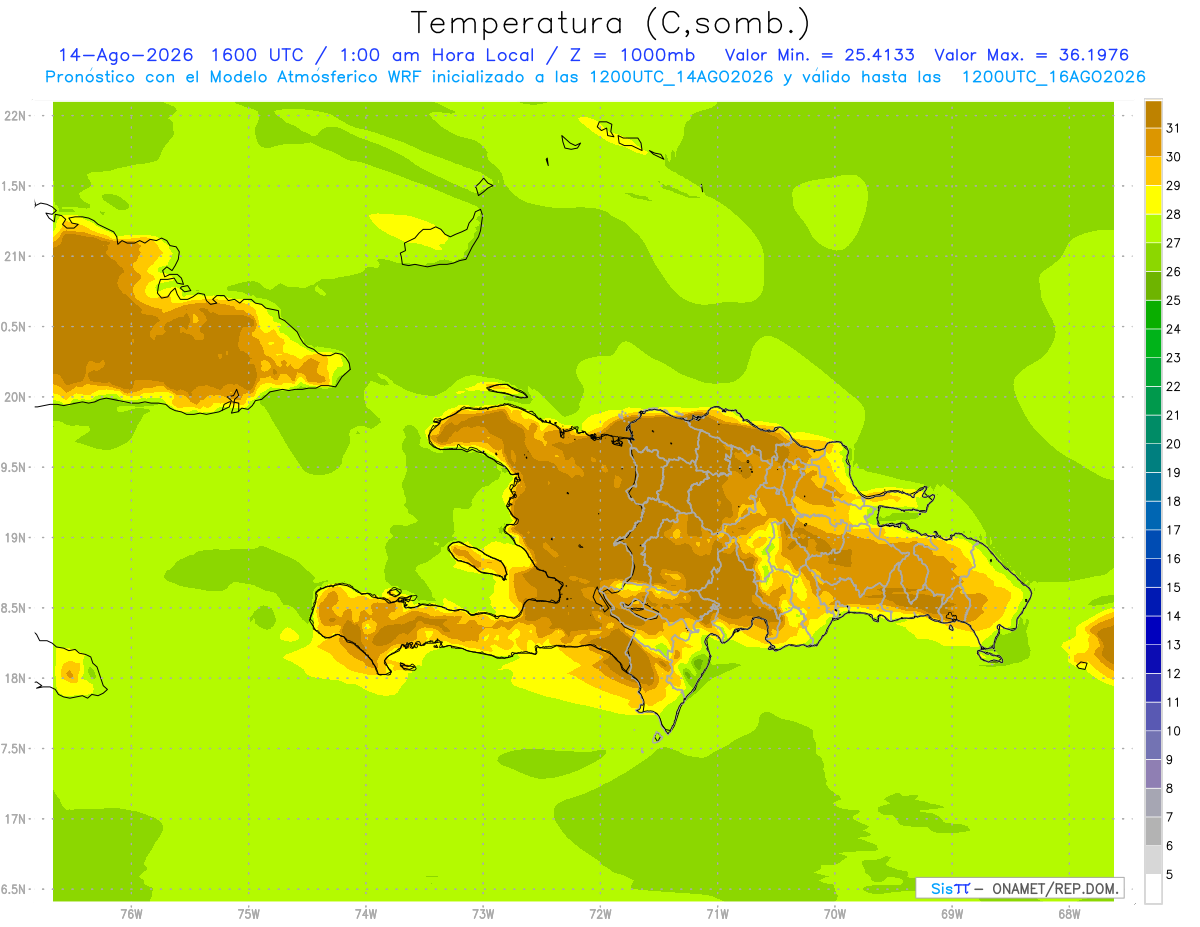Click the "70W" longitude axis label
The height and width of the screenshot is (927, 1200).
click(x=835, y=914)
